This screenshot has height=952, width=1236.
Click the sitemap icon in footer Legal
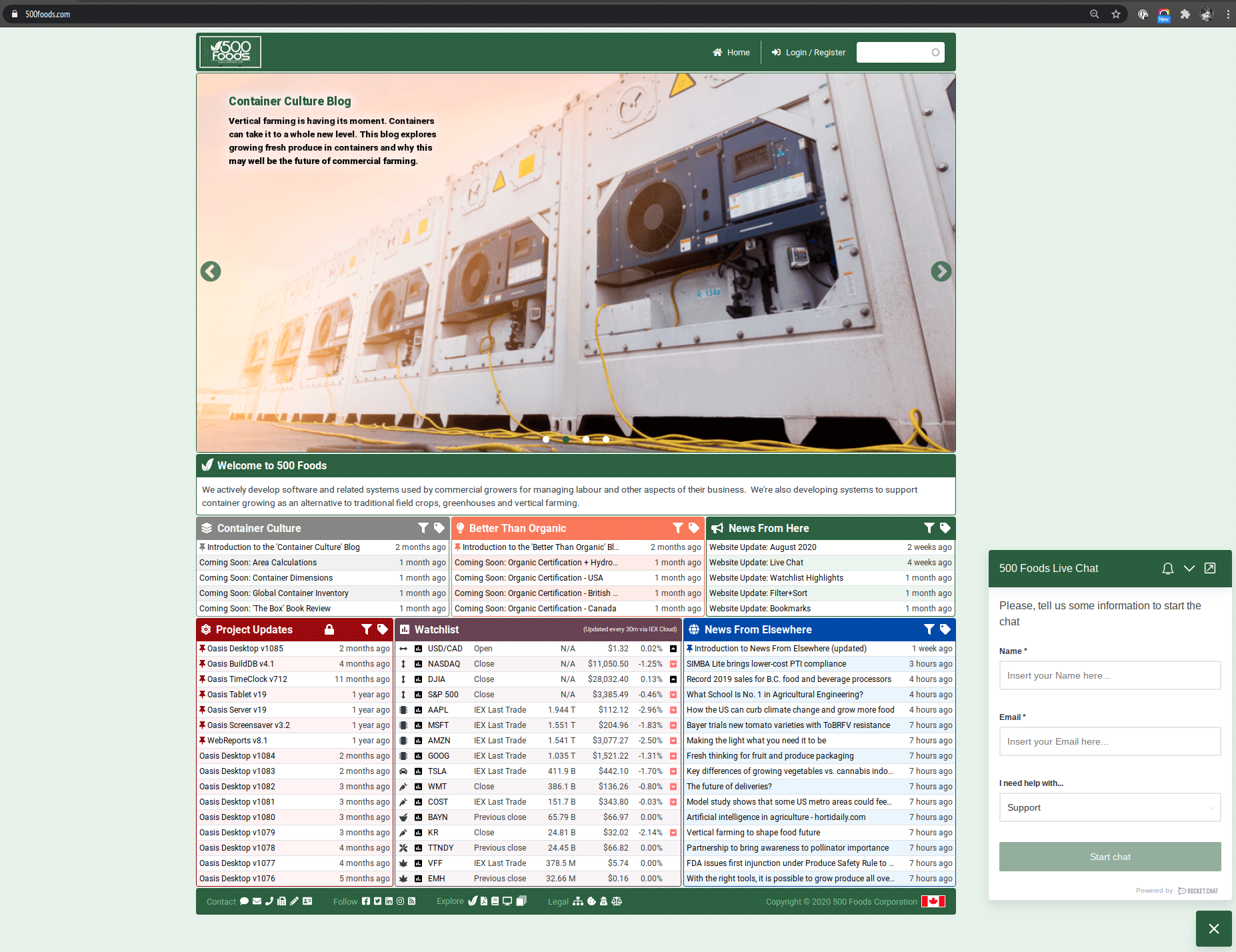(578, 901)
